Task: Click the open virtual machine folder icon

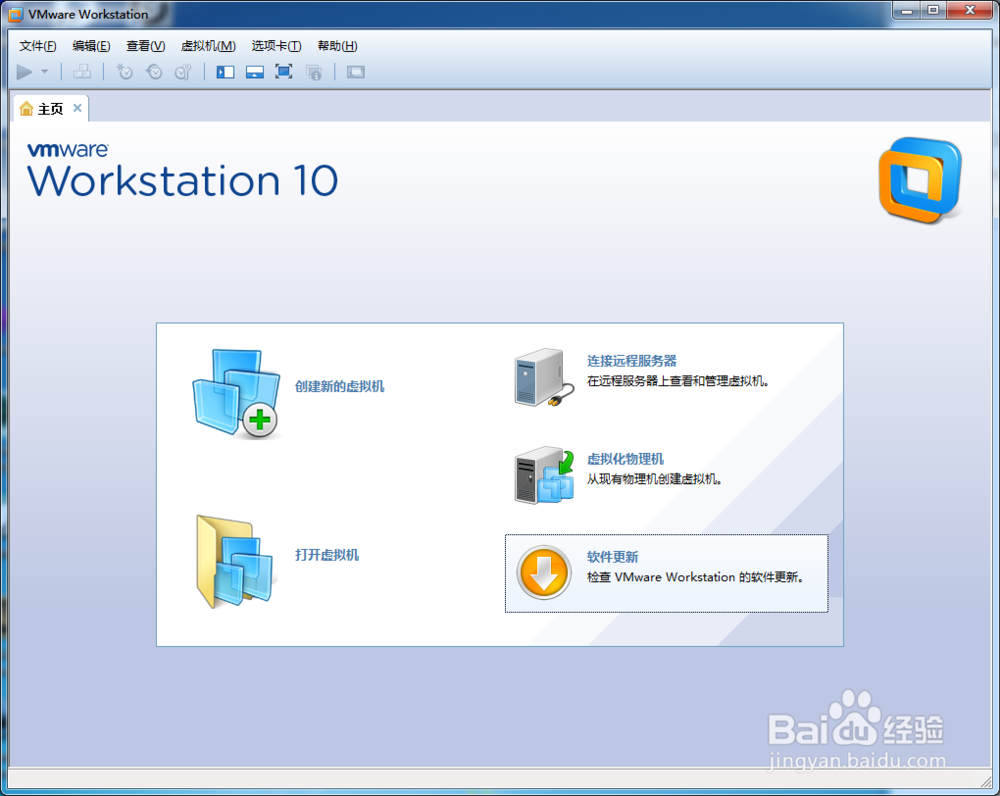Action: 235,561
